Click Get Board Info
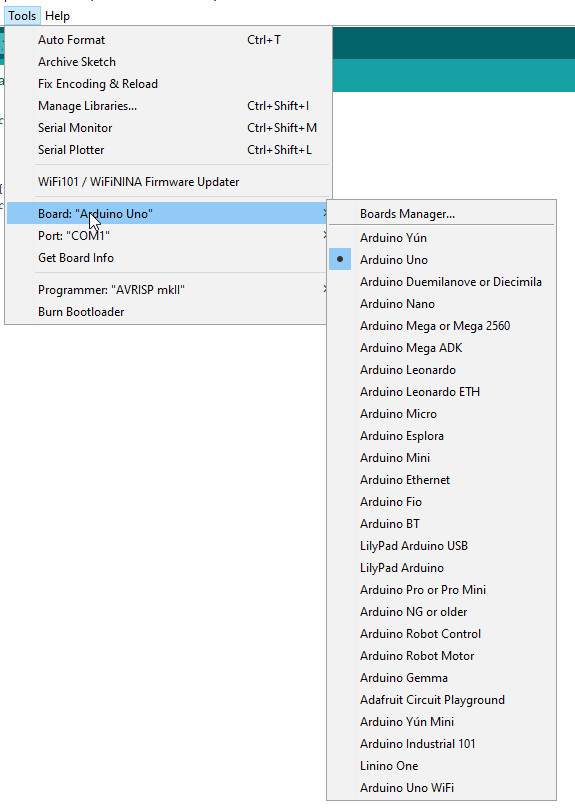This screenshot has height=811, width=575. (x=167, y=258)
